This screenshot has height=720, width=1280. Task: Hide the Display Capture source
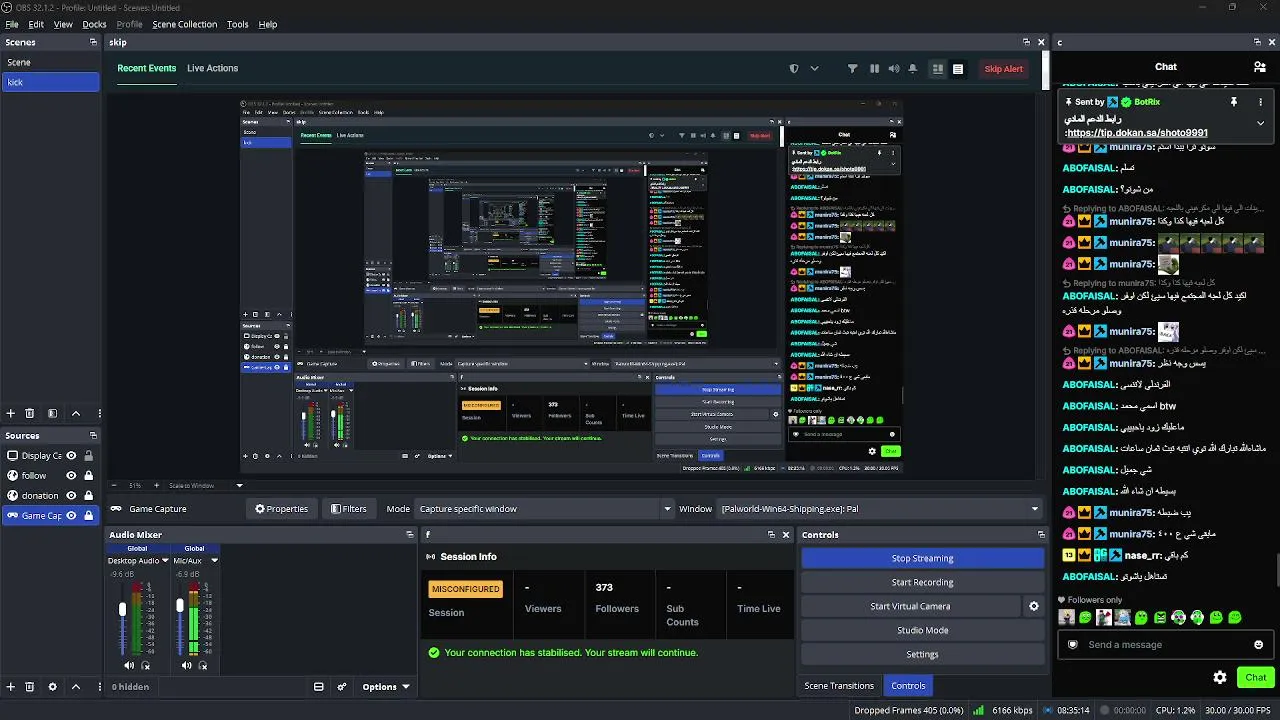(71, 456)
